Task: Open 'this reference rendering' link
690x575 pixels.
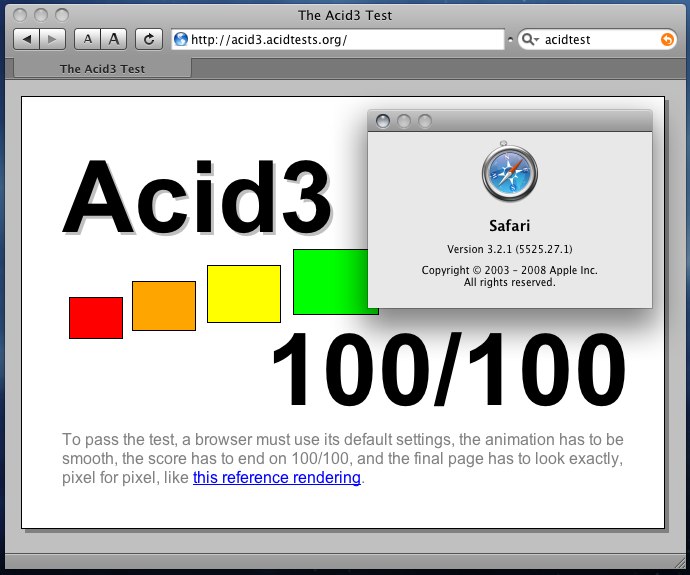Action: [277, 477]
